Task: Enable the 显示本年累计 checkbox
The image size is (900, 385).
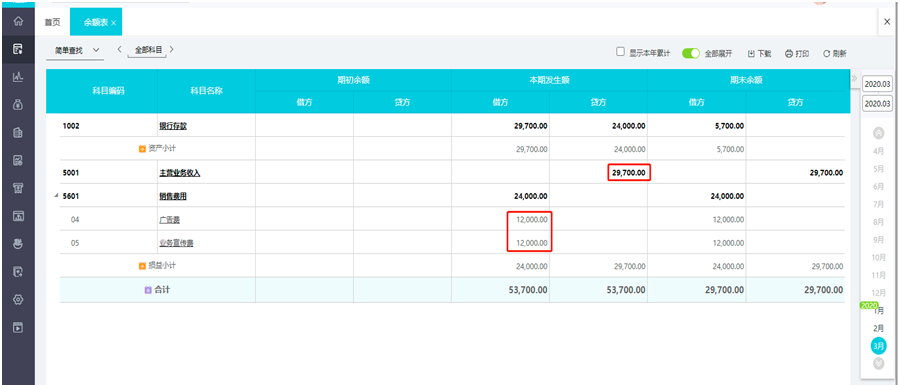Action: pos(620,52)
